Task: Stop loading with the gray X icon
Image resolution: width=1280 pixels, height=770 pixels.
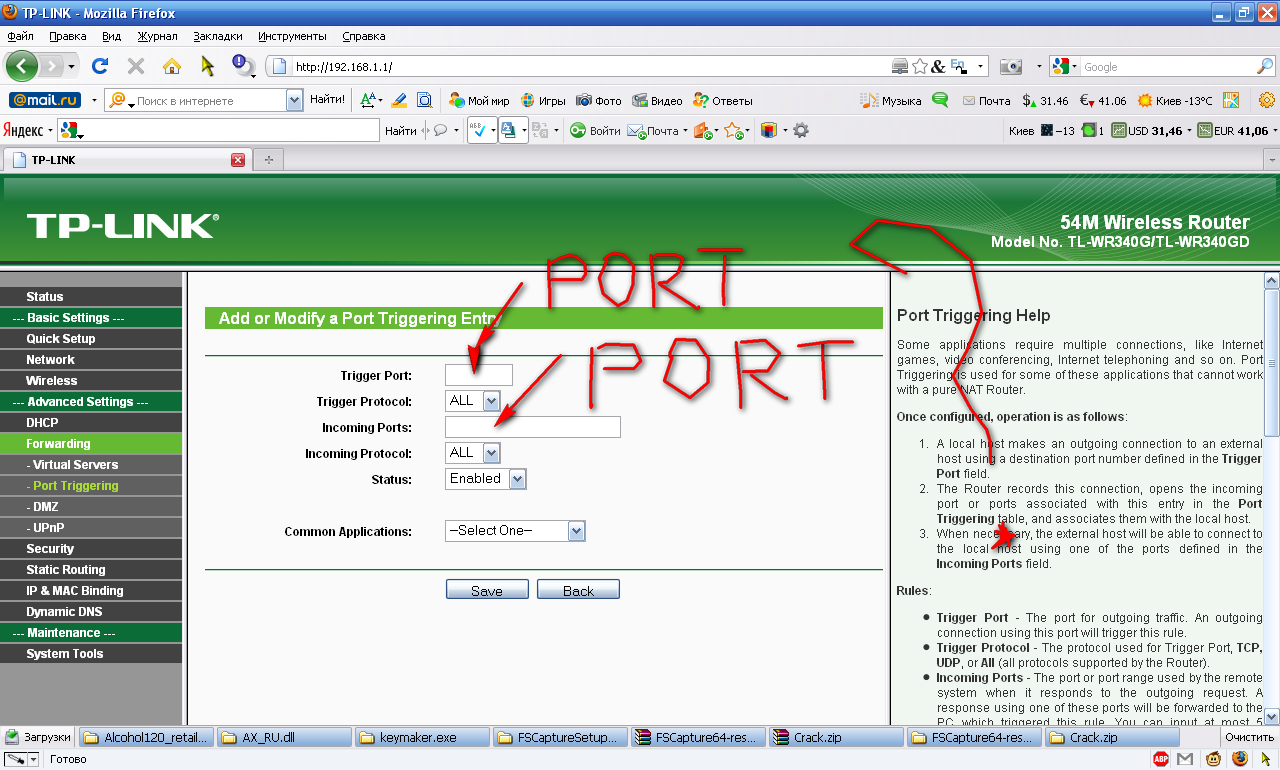Action: coord(135,66)
